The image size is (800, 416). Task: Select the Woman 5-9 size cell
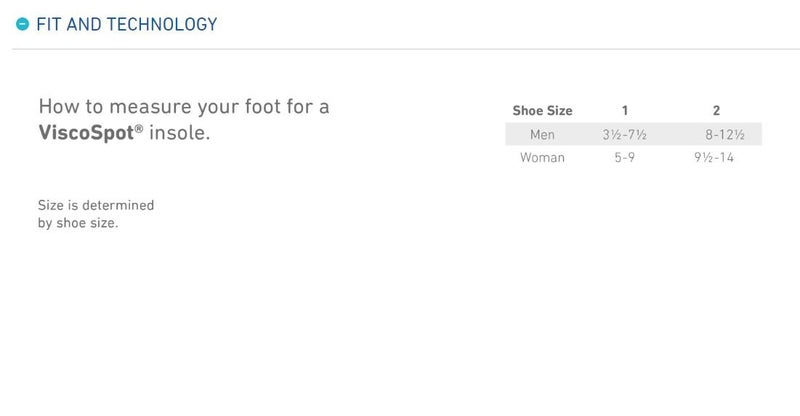click(x=626, y=158)
